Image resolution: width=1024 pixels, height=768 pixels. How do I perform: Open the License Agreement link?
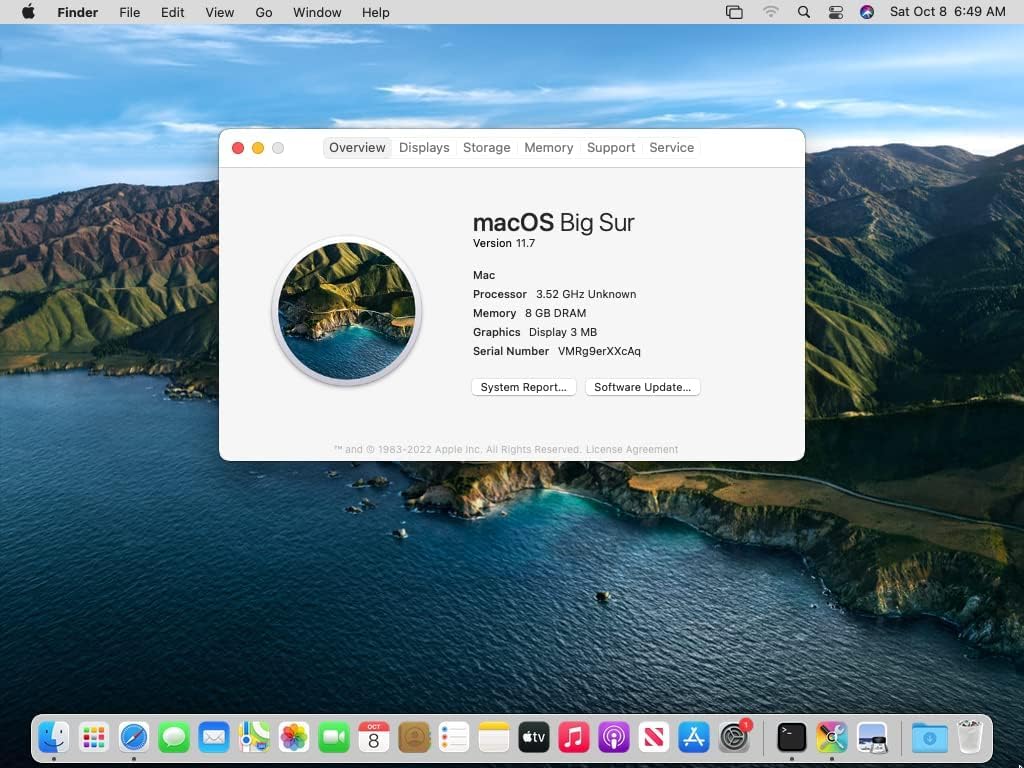632,449
